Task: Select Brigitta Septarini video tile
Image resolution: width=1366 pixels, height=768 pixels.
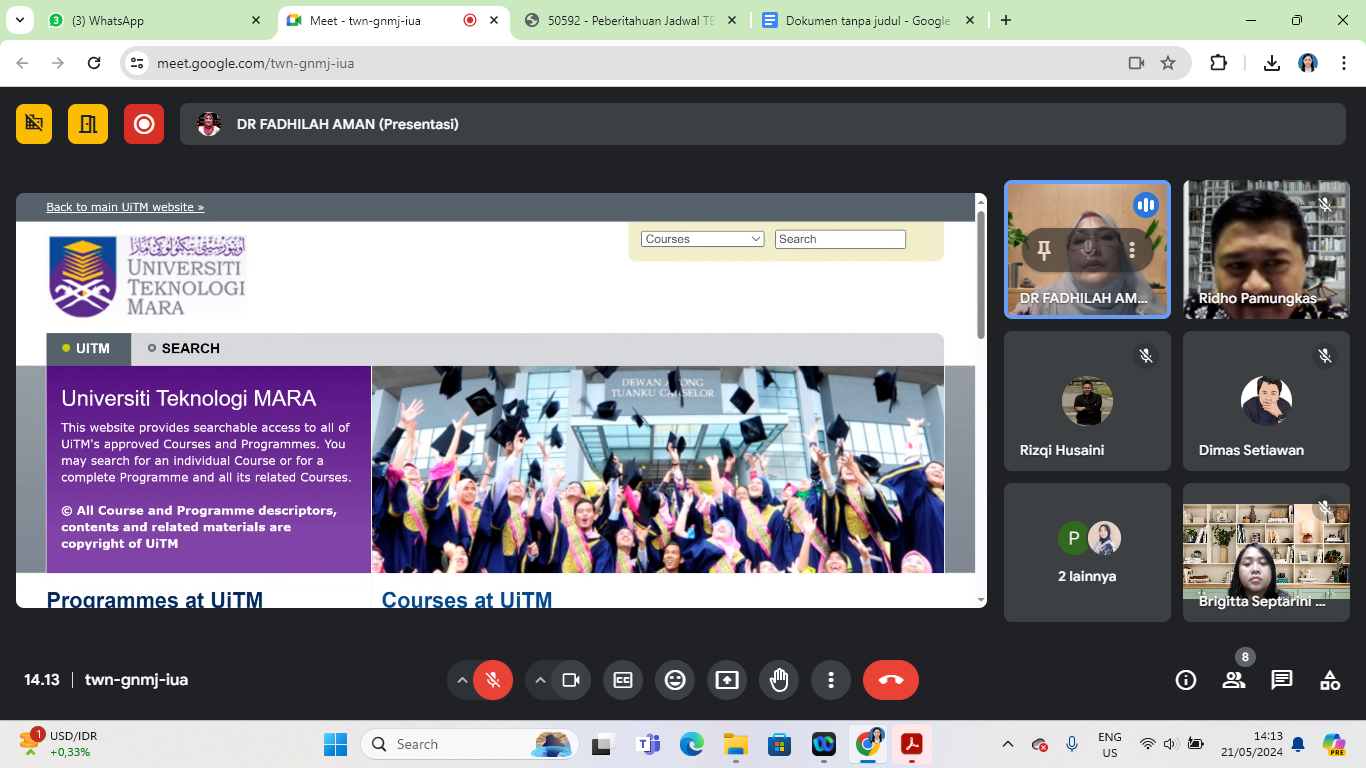Action: tap(1266, 553)
